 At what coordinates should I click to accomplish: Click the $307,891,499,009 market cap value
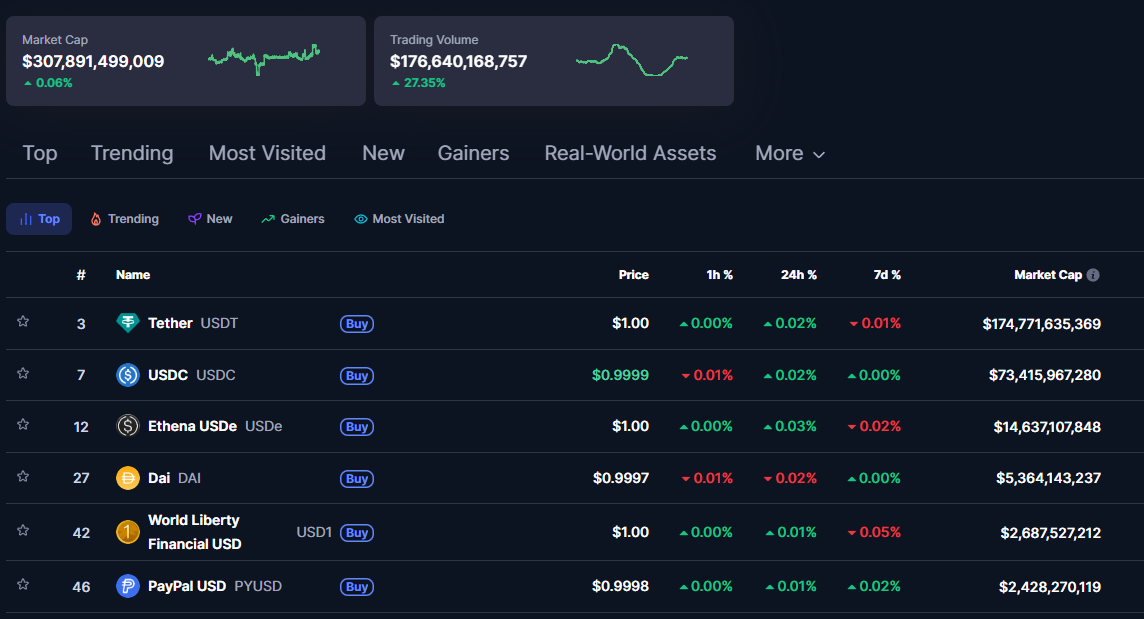[x=93, y=61]
